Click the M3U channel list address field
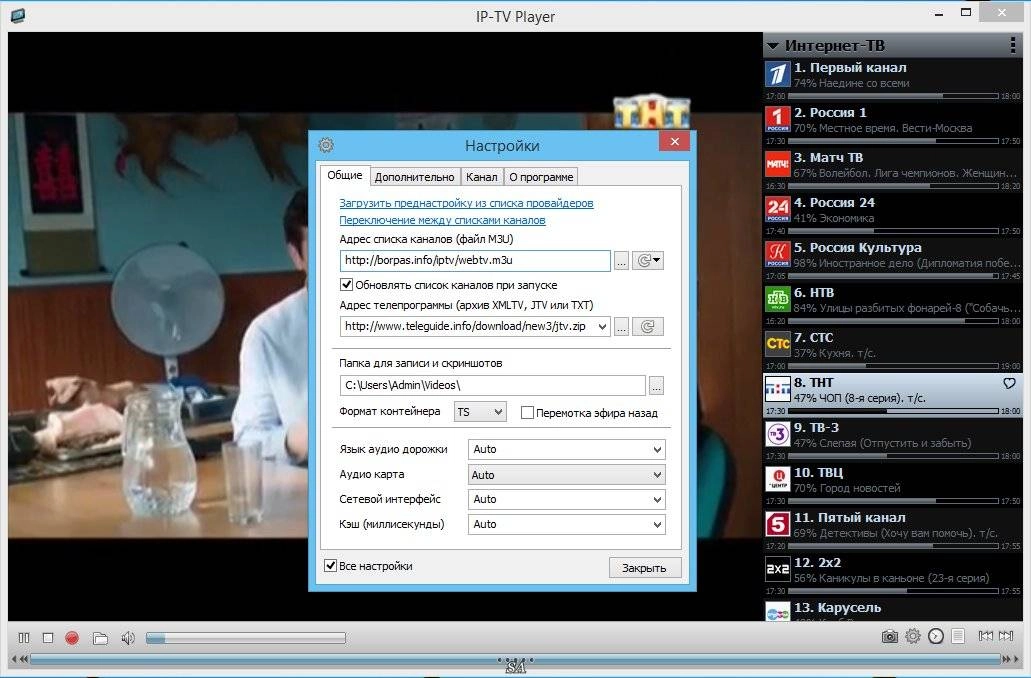Screen dimensions: 1031x678 click(475, 260)
